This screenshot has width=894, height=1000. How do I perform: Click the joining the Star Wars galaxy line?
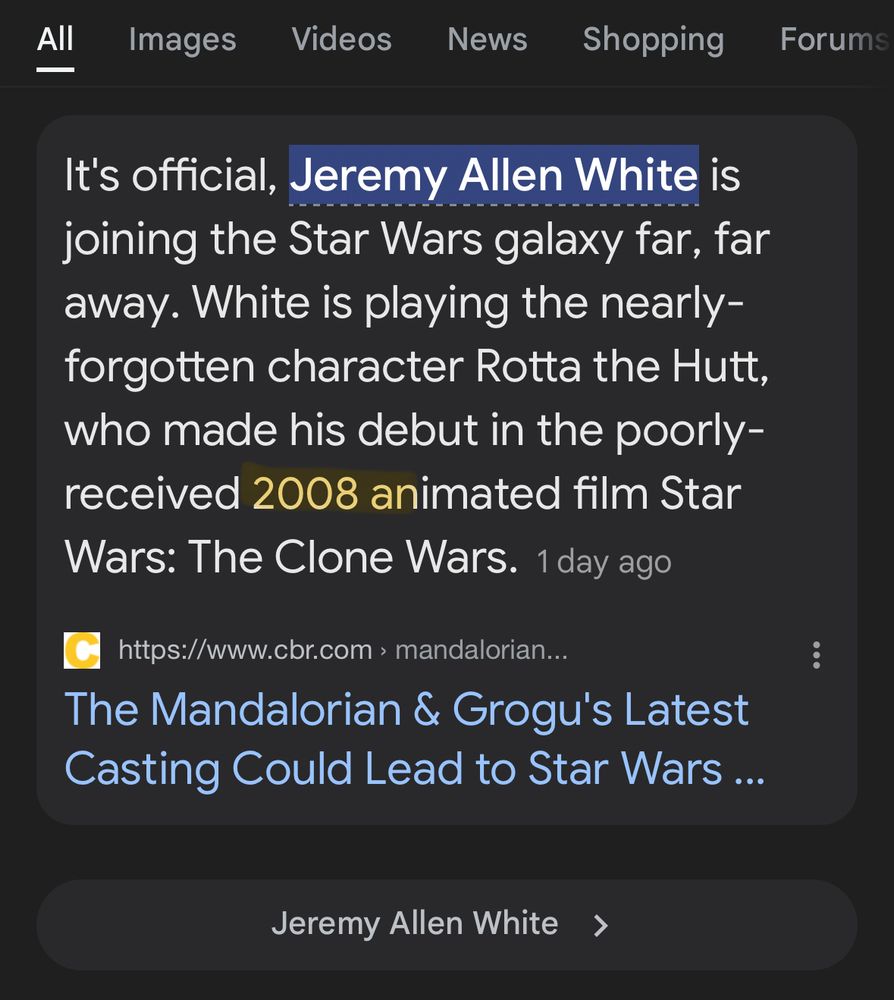coord(417,240)
